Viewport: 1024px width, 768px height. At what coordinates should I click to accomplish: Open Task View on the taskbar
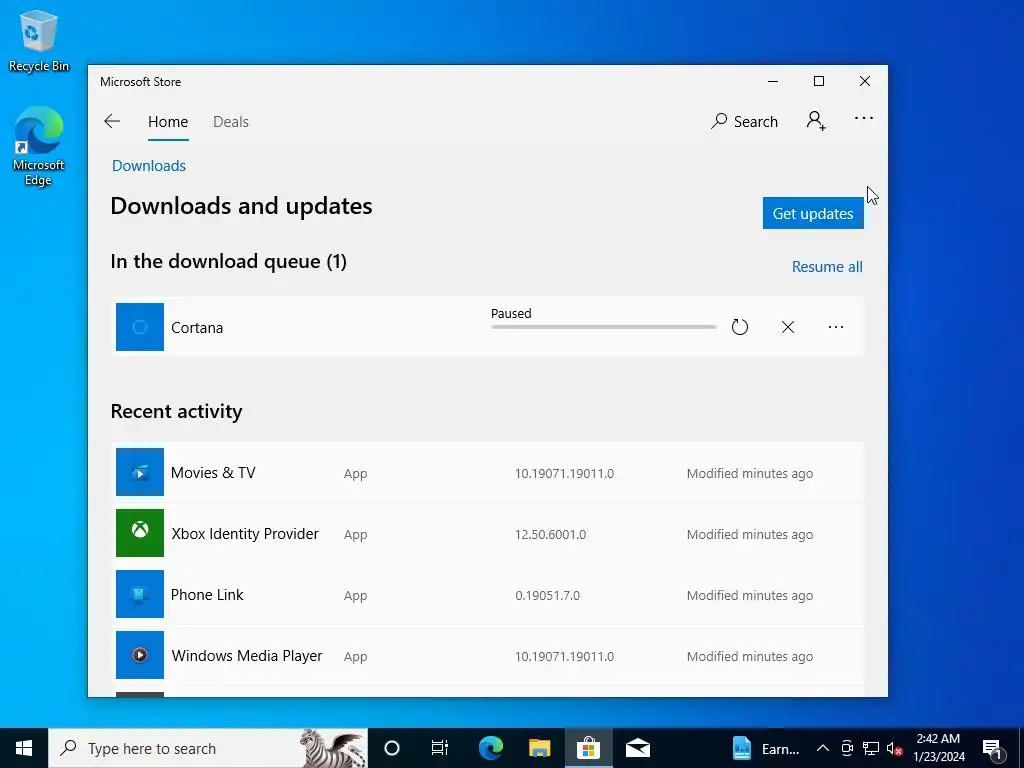tap(440, 748)
